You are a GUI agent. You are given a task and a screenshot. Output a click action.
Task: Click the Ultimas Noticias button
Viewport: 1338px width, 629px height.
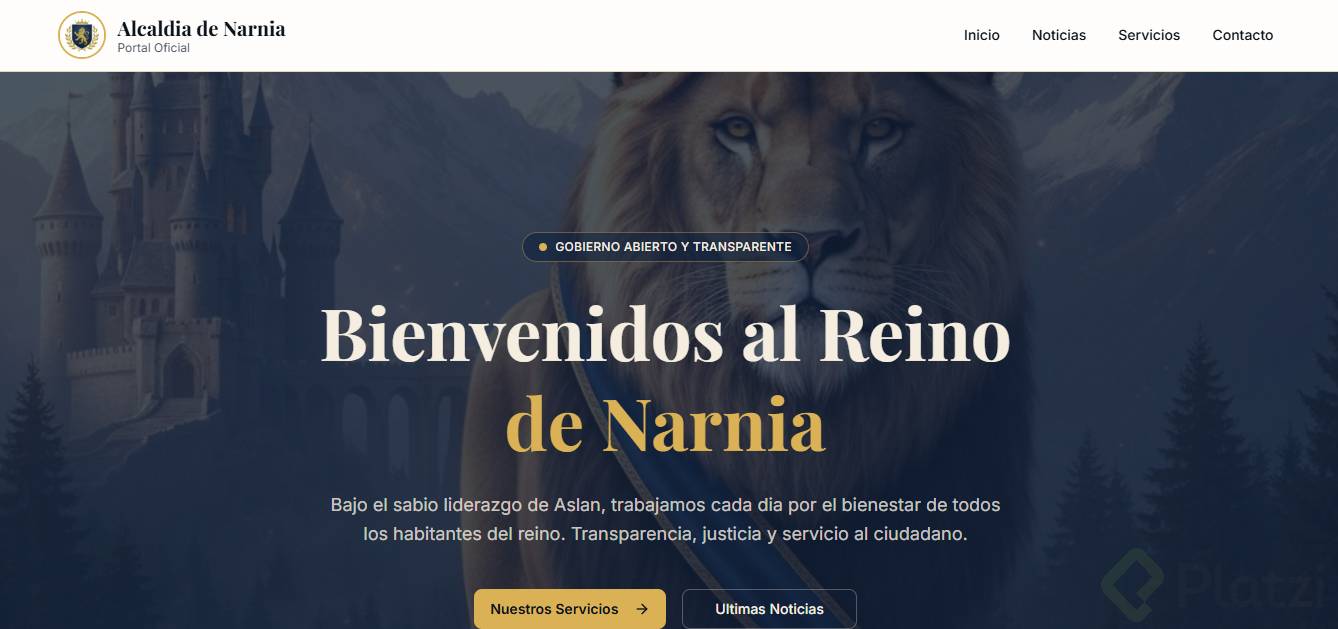[x=769, y=609]
